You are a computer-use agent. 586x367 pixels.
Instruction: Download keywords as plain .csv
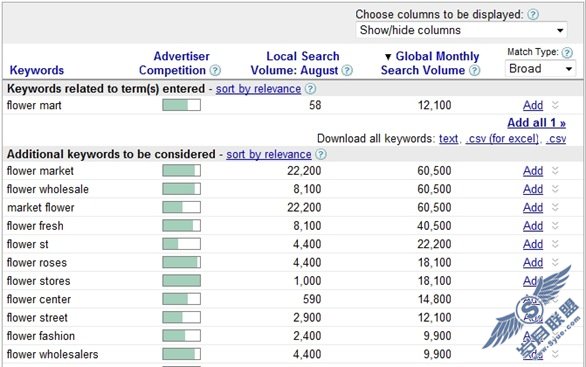pos(556,139)
